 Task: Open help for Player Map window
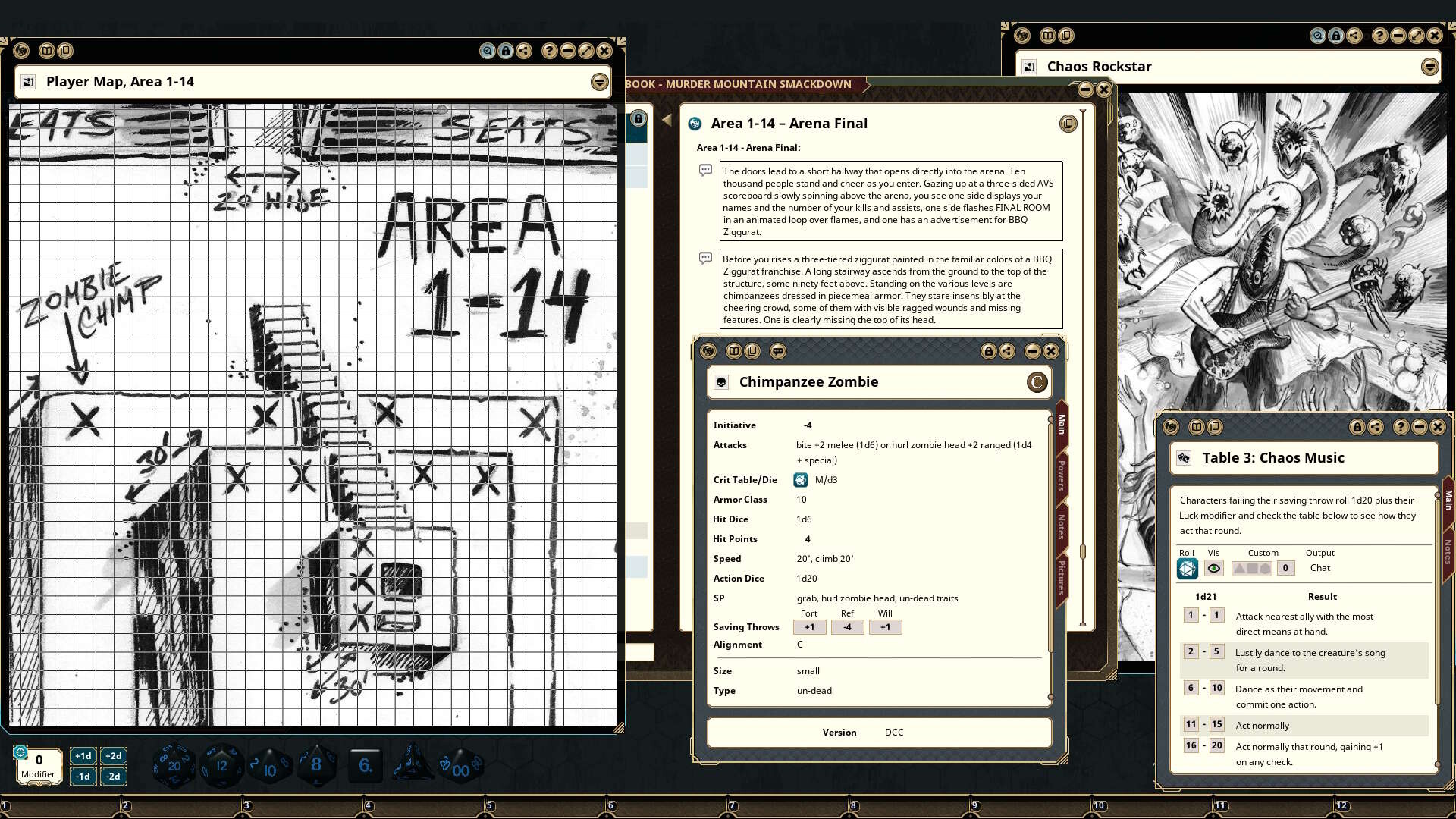click(x=549, y=51)
